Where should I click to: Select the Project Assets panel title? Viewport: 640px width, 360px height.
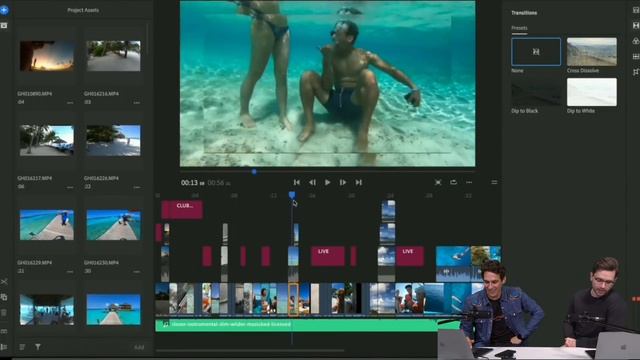click(x=83, y=10)
